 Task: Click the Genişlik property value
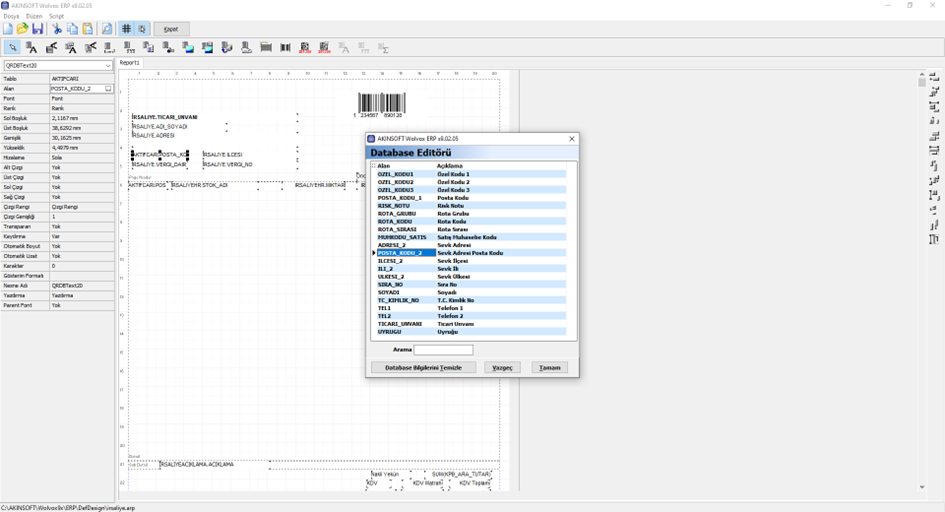(81, 138)
